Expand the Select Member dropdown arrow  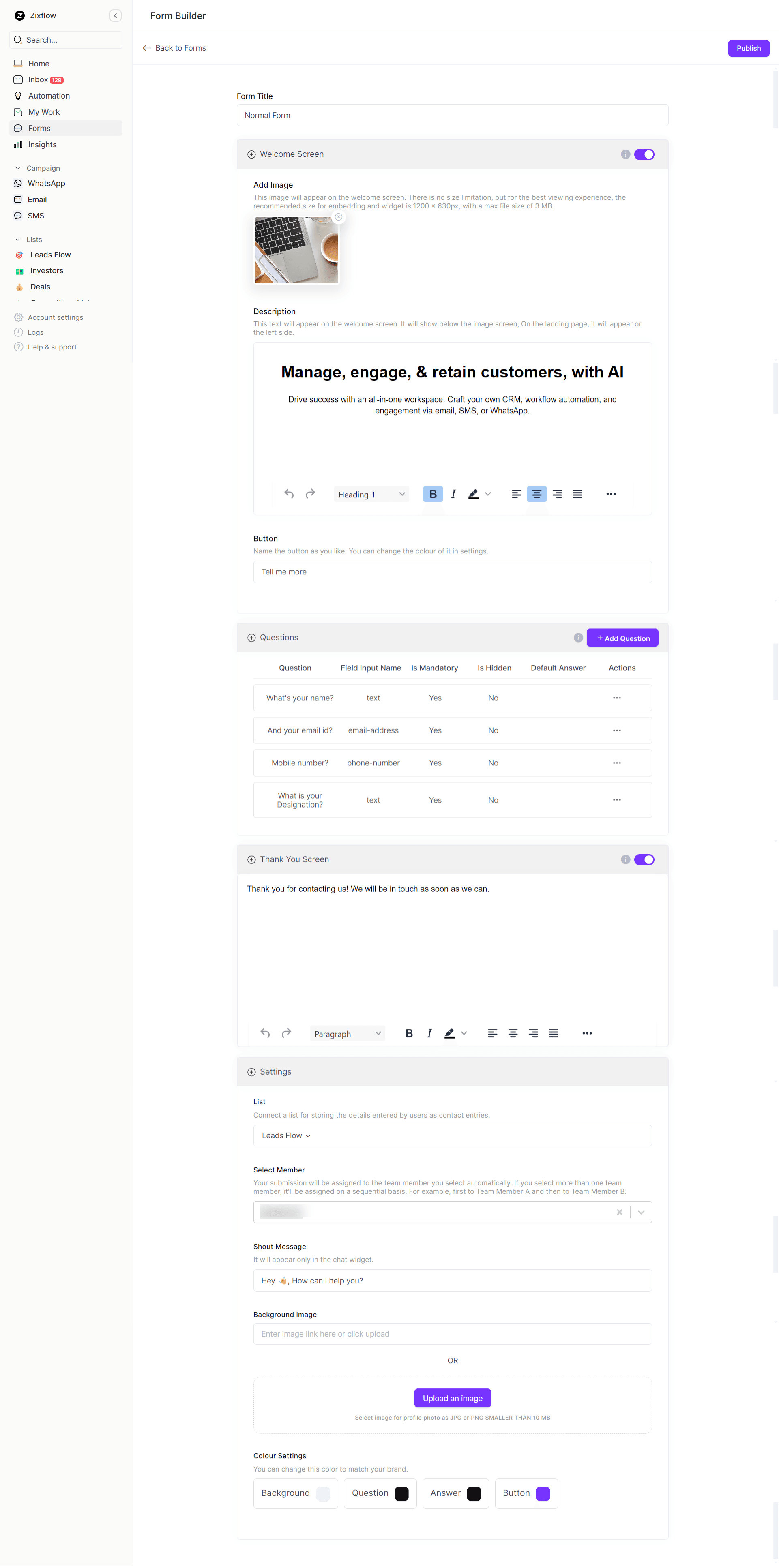pos(641,1212)
